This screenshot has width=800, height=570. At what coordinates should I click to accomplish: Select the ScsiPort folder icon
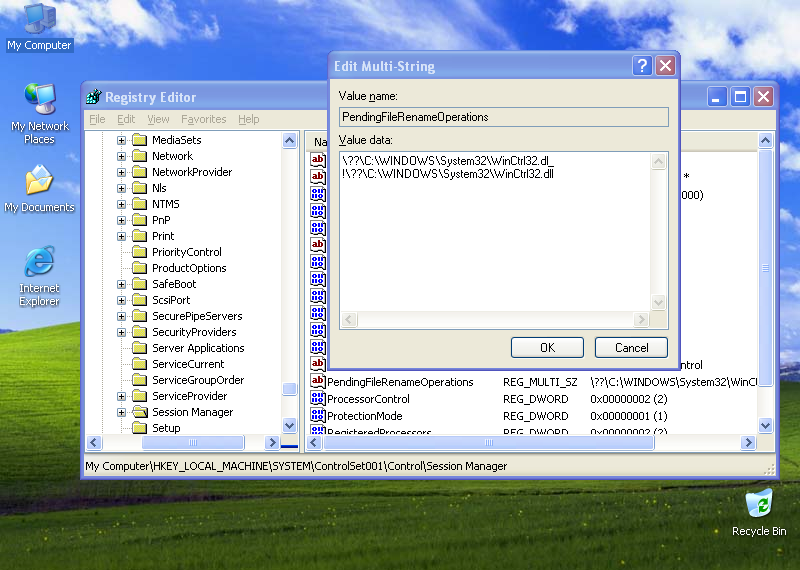coord(140,300)
